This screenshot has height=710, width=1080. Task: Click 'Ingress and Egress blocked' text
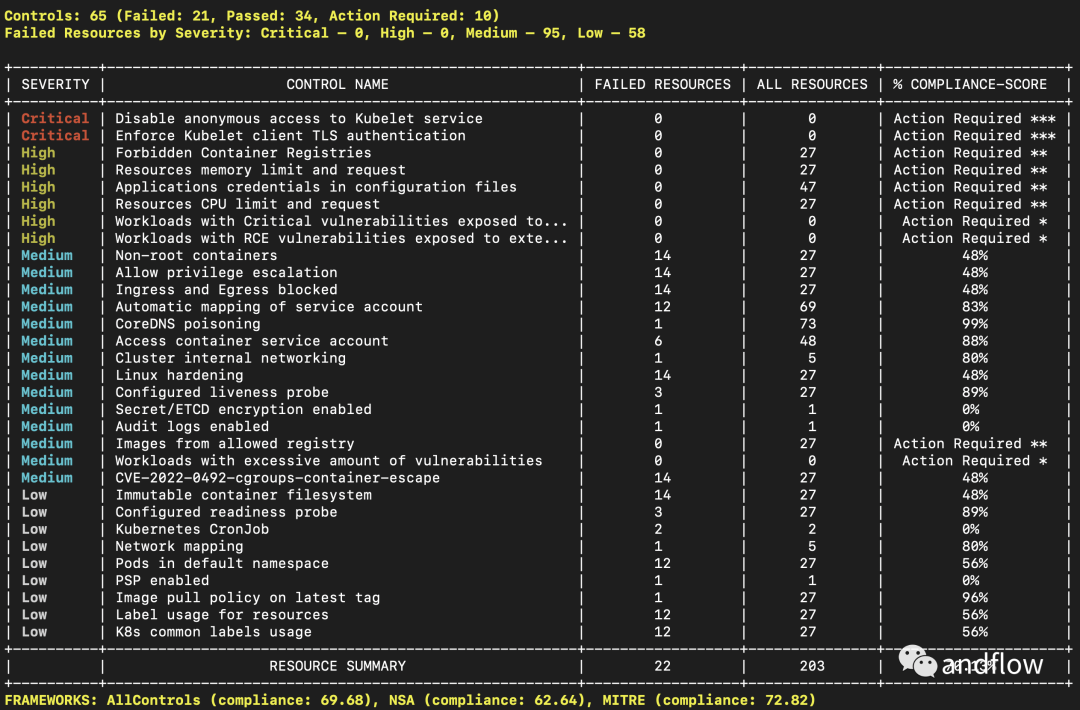click(226, 289)
